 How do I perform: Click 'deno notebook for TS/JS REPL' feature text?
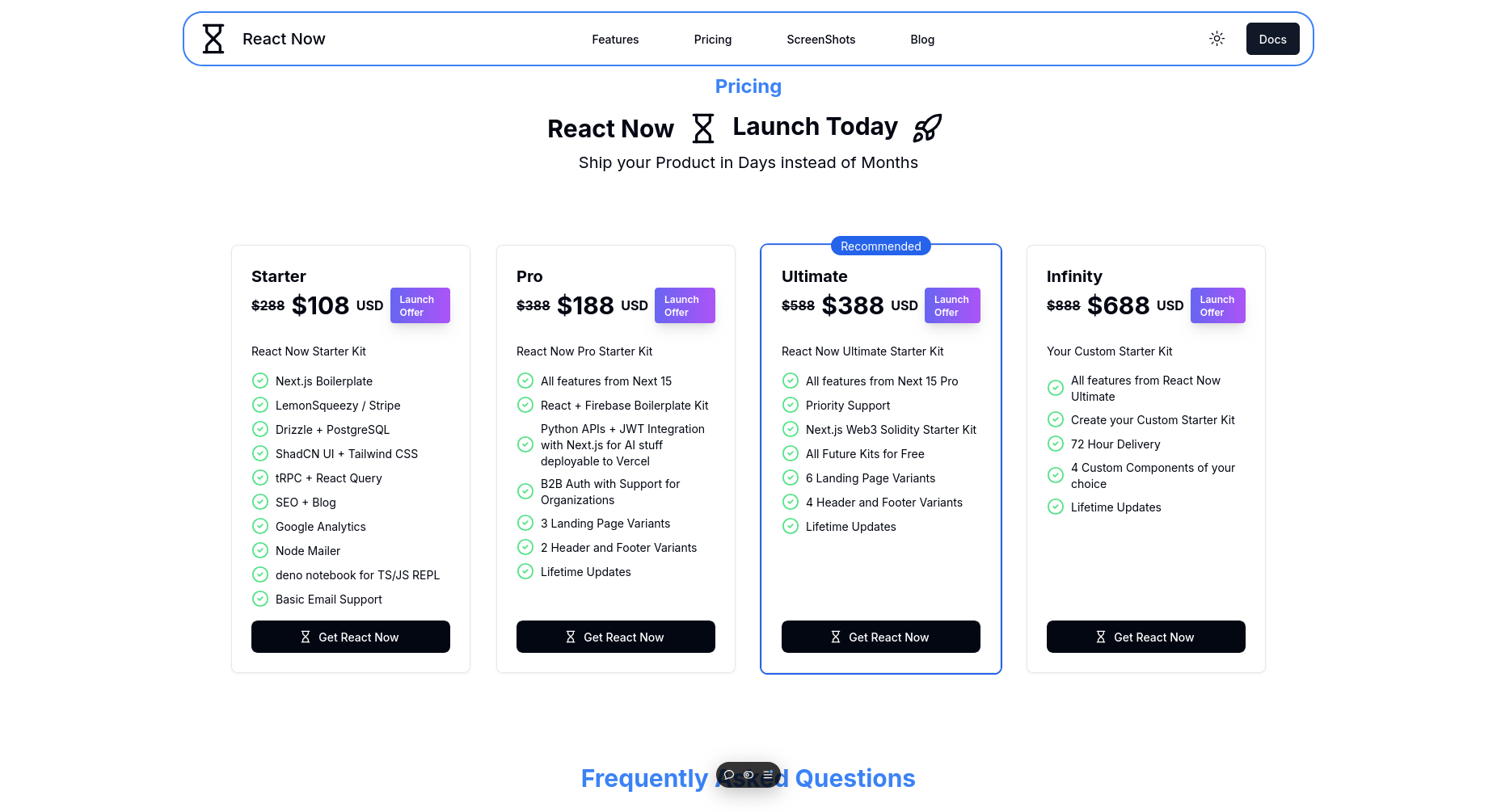(357, 575)
